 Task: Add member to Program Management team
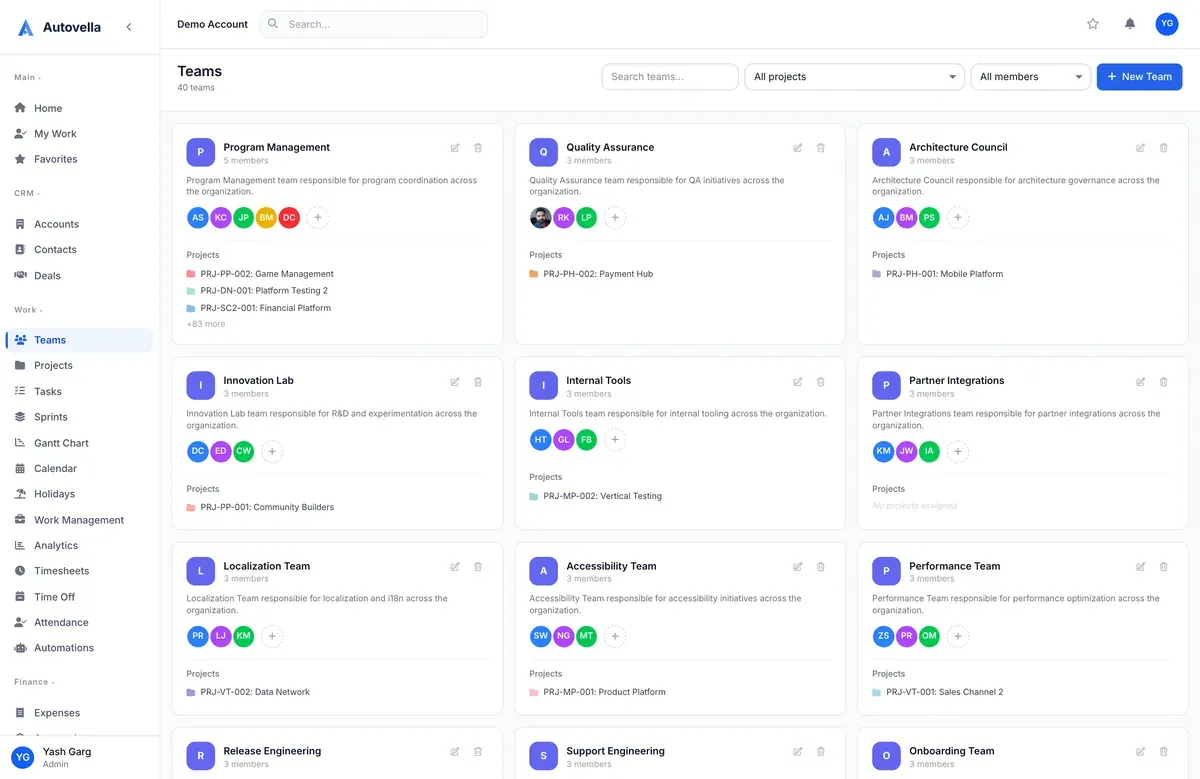(318, 217)
